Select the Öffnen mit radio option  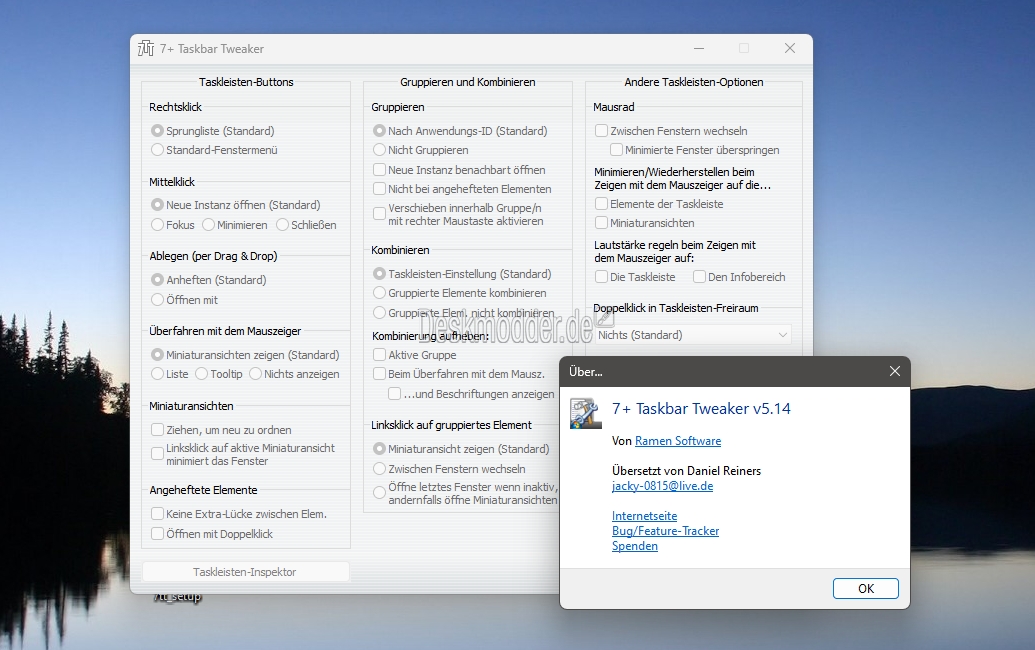click(157, 300)
